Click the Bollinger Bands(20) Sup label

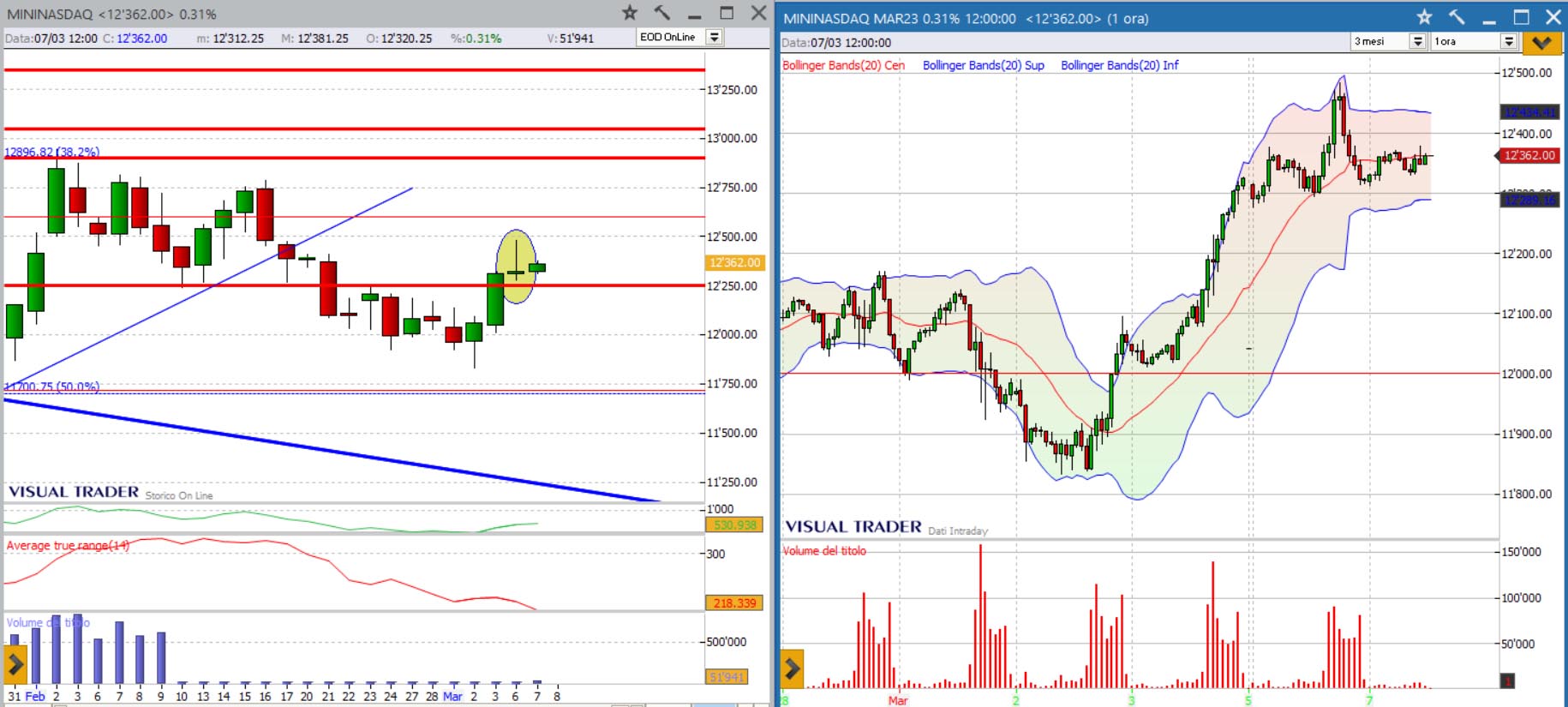pos(984,65)
